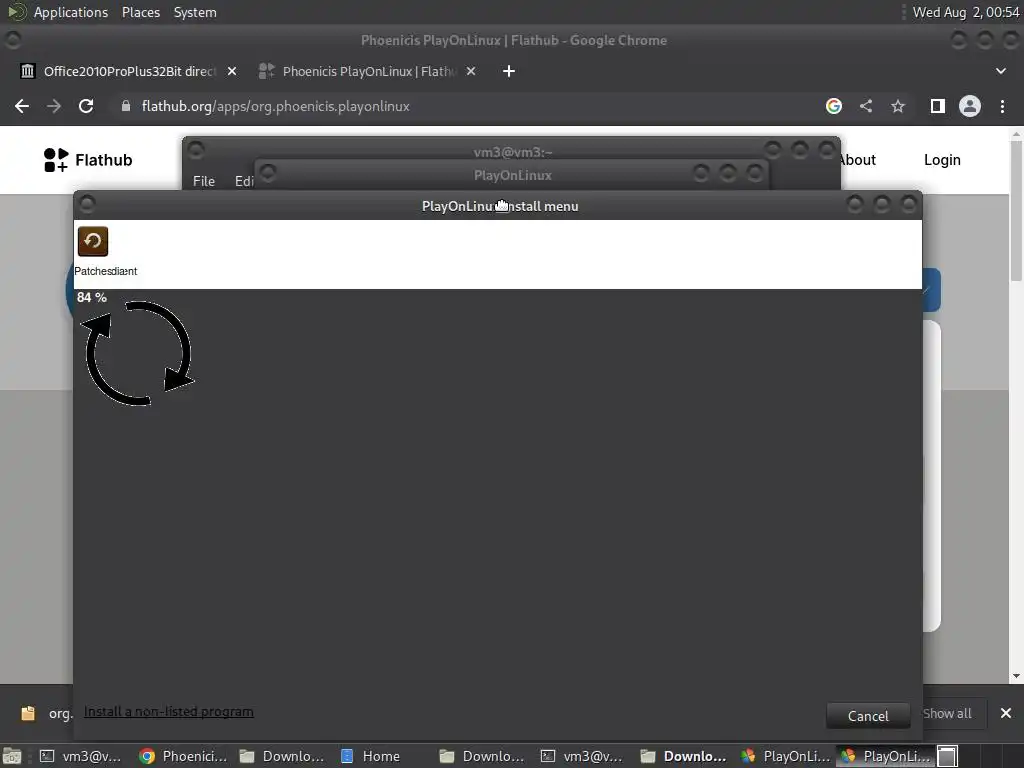Click Show all downloads in Chrome
Viewport: 1024px width, 768px height.
[947, 713]
